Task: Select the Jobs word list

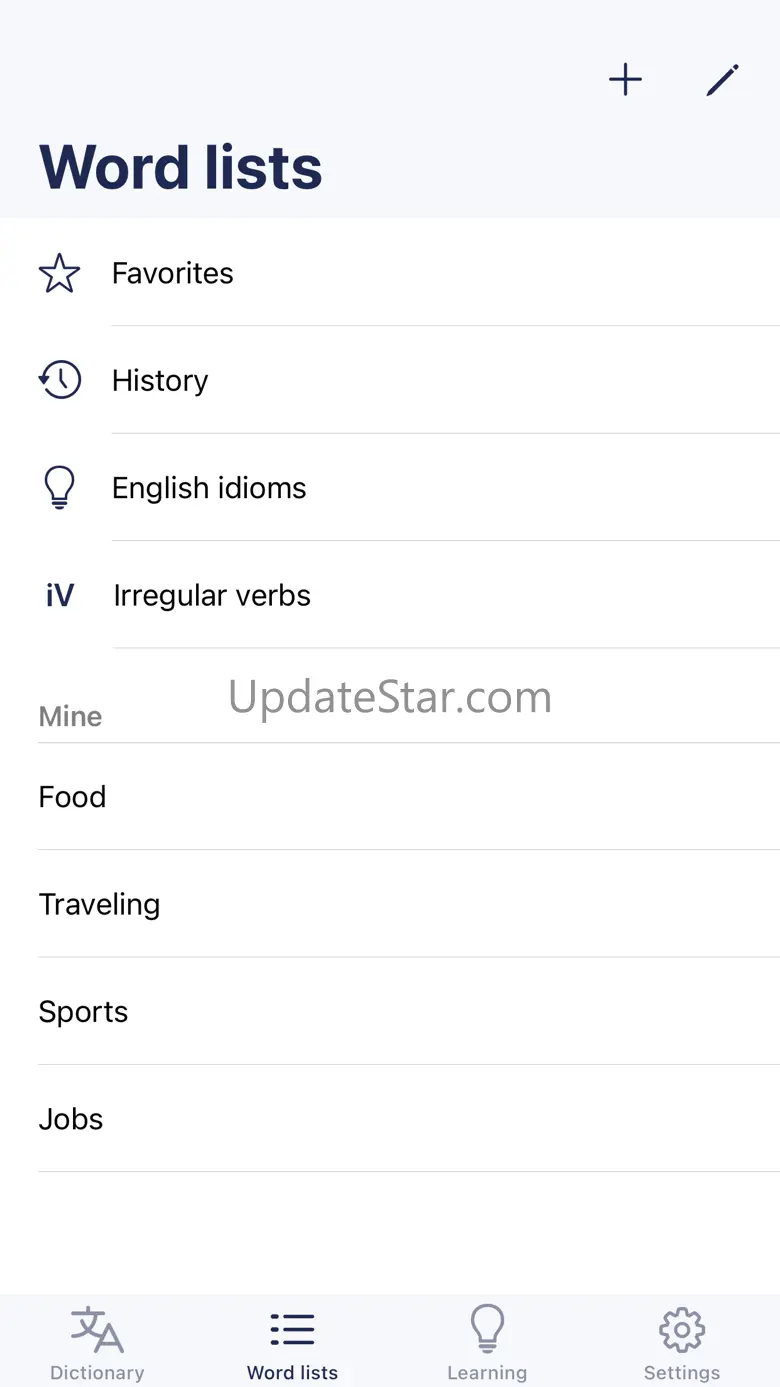Action: tap(71, 1119)
